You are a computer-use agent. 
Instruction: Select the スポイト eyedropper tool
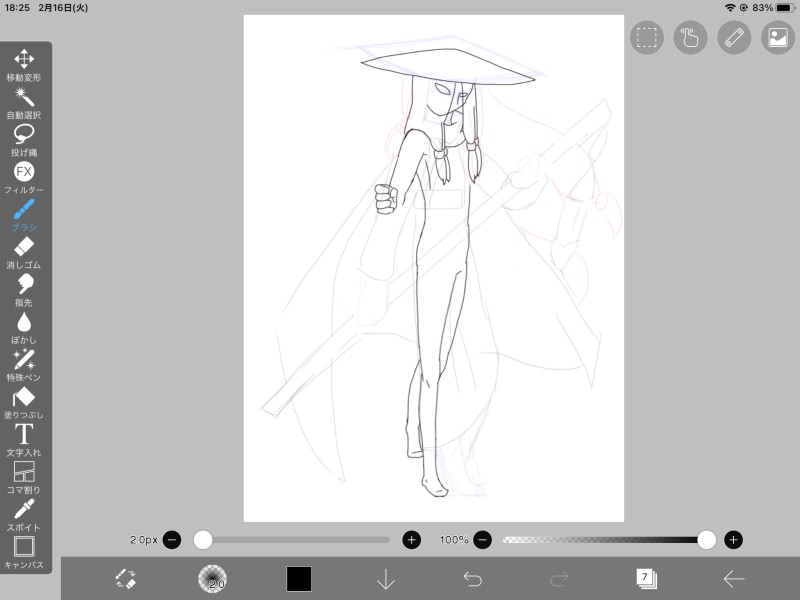coord(23,515)
